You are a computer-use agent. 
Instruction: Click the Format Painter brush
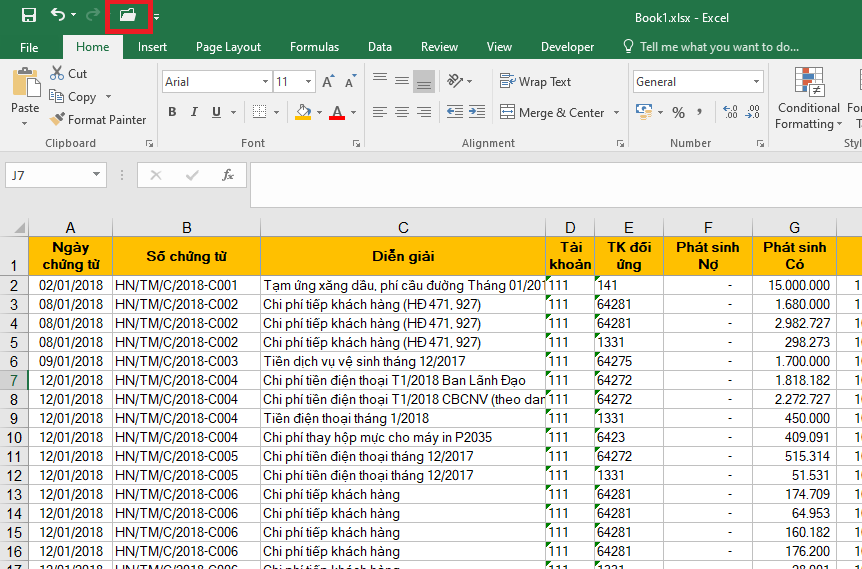click(58, 120)
